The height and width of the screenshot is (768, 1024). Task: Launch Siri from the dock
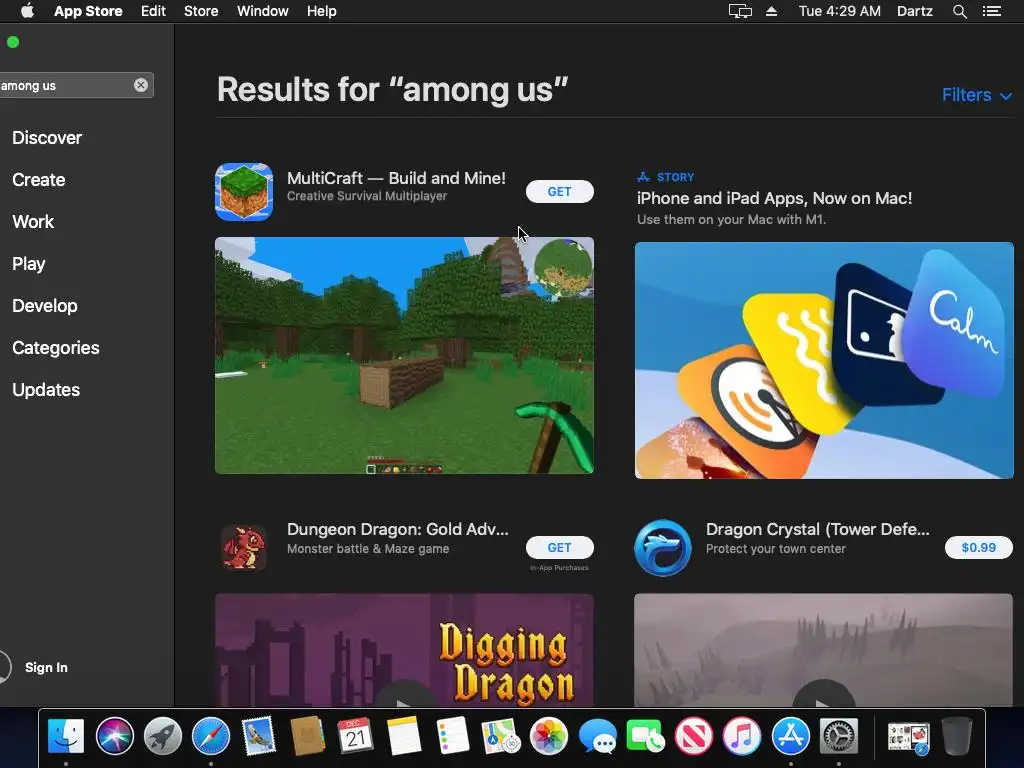114,736
